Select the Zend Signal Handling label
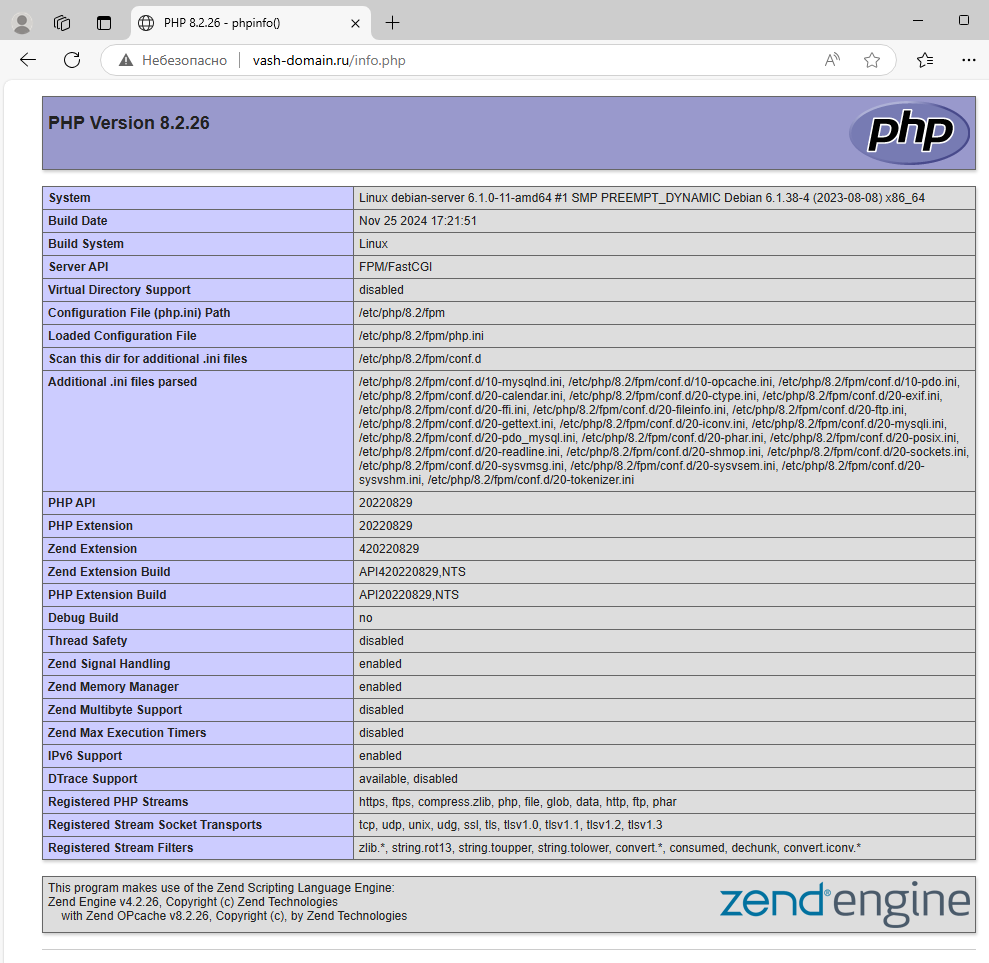This screenshot has height=963, width=989. (x=109, y=664)
